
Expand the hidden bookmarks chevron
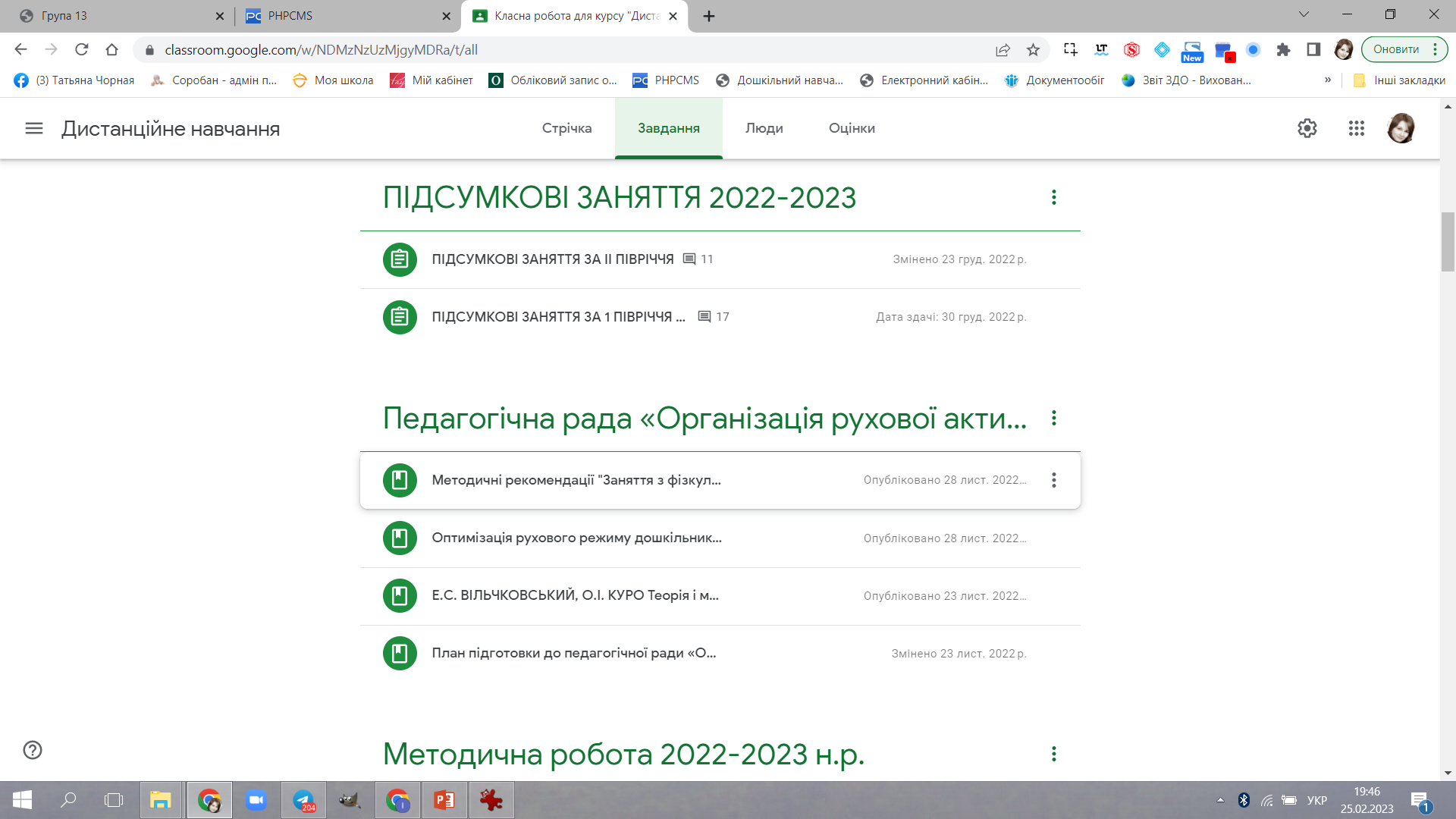tap(1328, 80)
